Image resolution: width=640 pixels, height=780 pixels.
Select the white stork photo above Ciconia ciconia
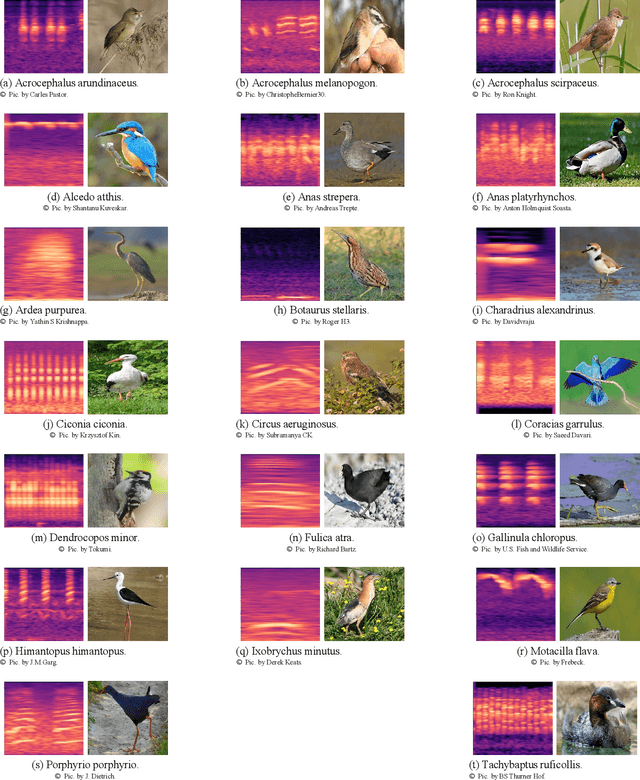point(128,377)
